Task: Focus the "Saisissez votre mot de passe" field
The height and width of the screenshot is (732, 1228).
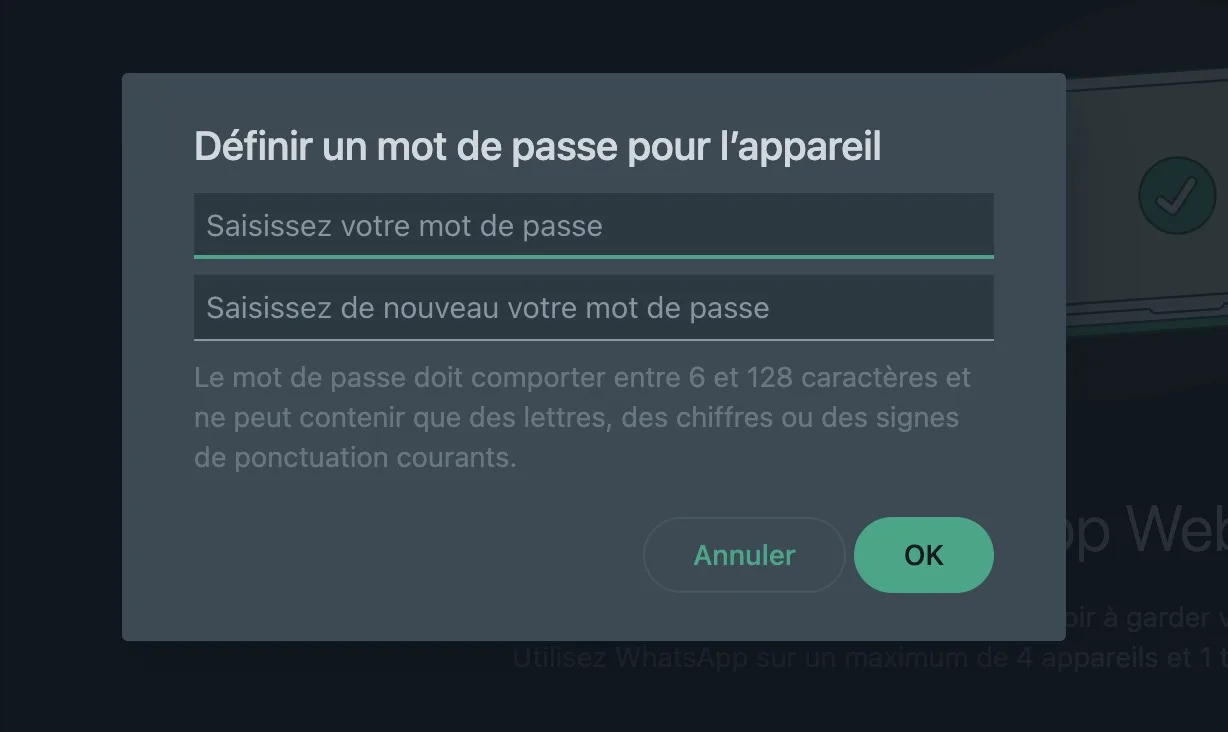Action: pyautogui.click(x=593, y=225)
